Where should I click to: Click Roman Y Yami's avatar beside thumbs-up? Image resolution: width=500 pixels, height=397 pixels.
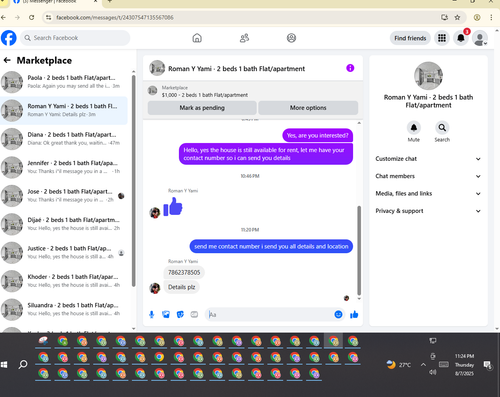(x=155, y=213)
